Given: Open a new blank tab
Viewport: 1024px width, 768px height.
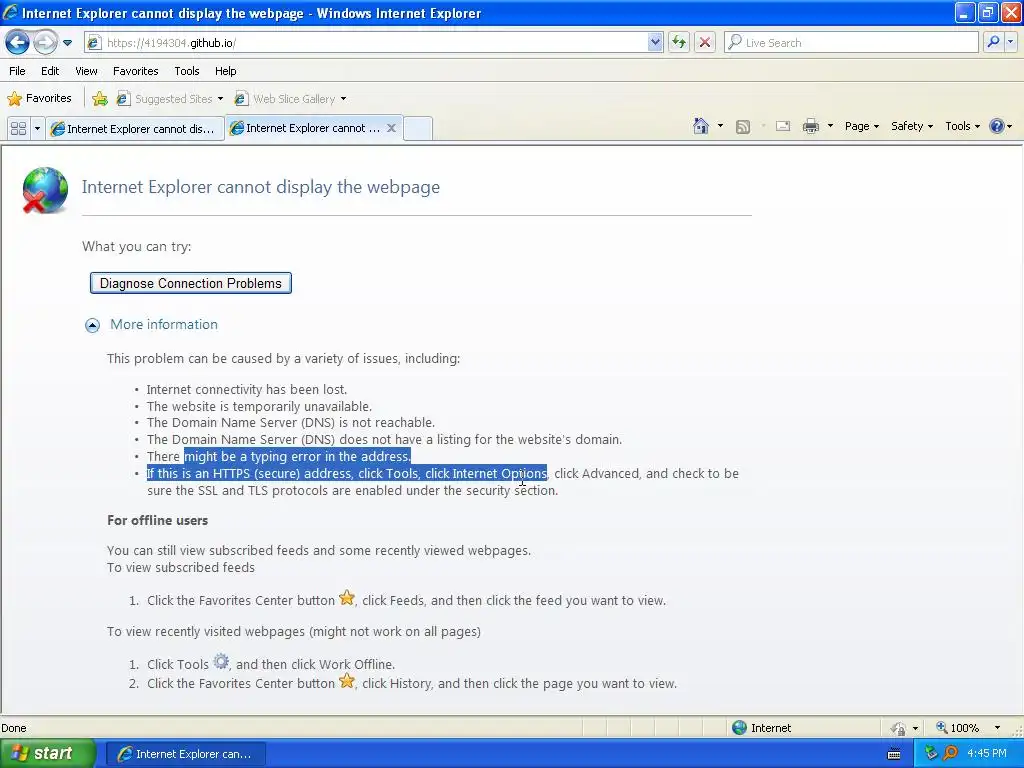Looking at the screenshot, I should tap(418, 129).
